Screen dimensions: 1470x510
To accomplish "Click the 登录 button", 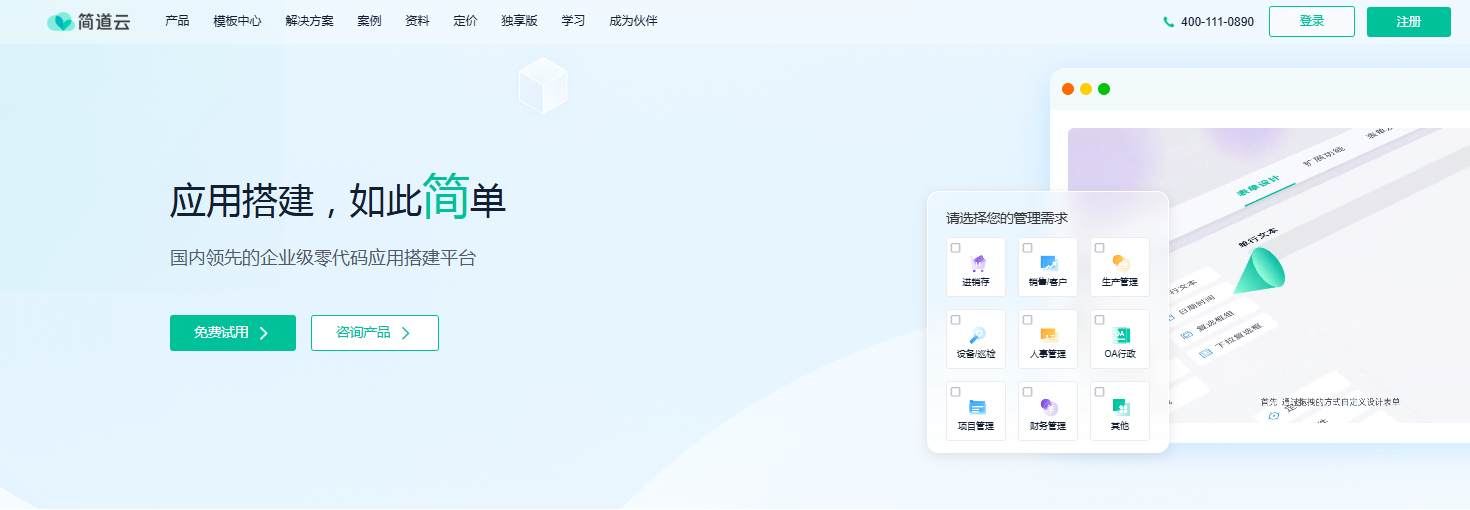I will tap(1312, 21).
